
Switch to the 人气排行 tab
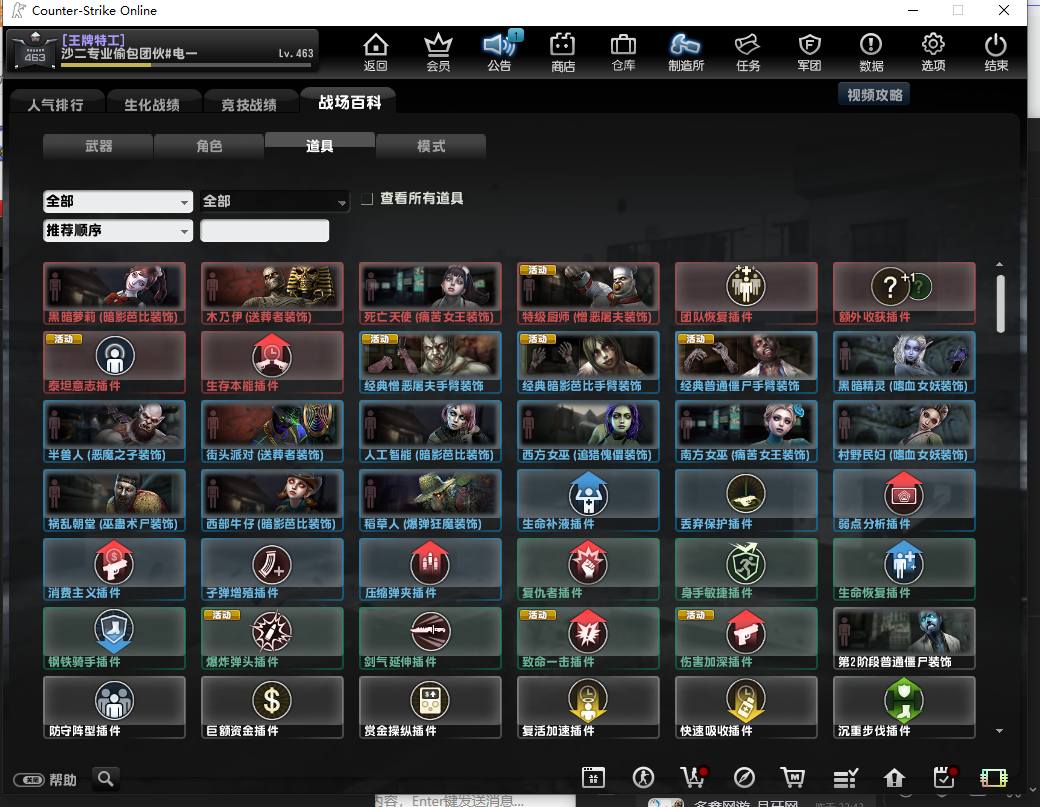56,104
